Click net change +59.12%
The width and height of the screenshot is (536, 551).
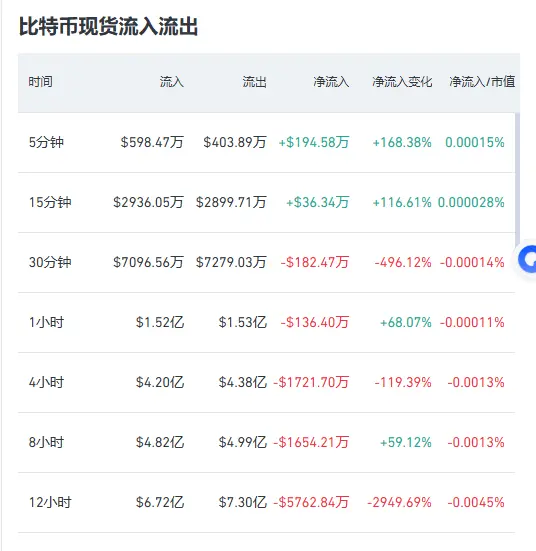tap(406, 442)
